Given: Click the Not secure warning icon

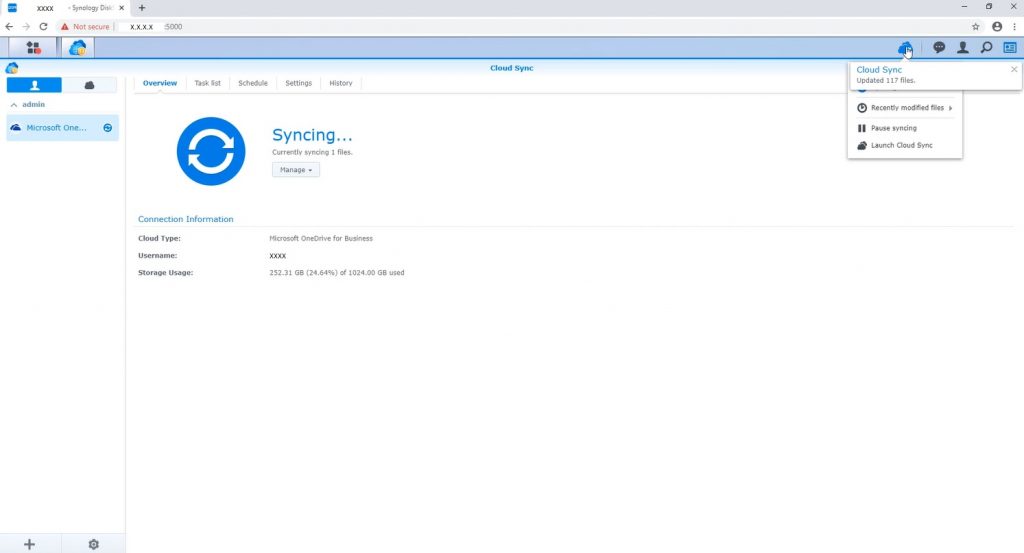Looking at the screenshot, I should coord(65,27).
